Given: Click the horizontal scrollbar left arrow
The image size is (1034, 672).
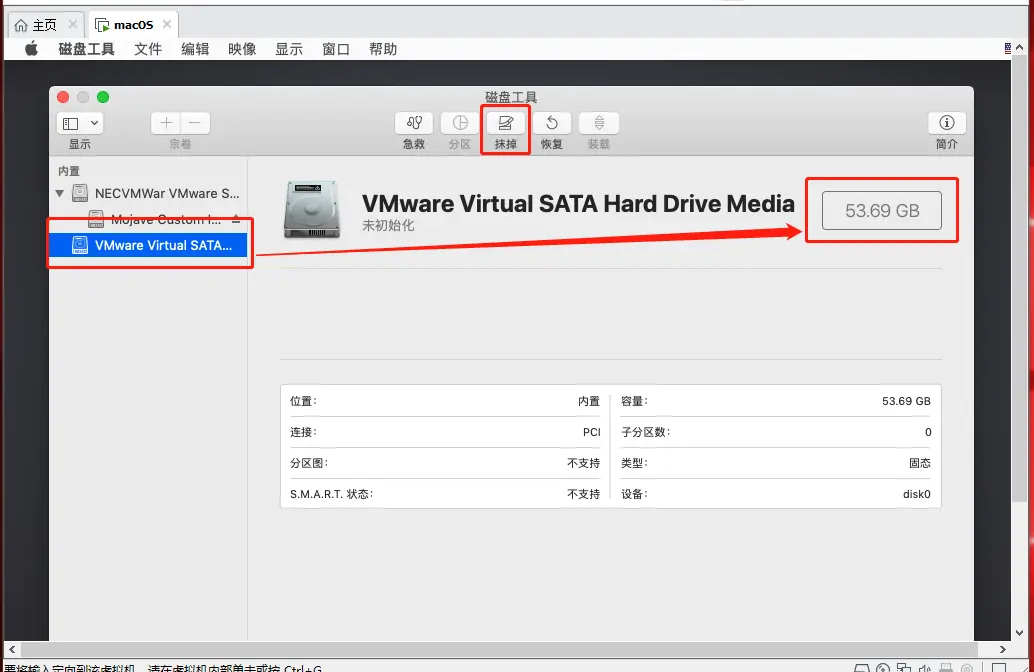Looking at the screenshot, I should 12,649.
